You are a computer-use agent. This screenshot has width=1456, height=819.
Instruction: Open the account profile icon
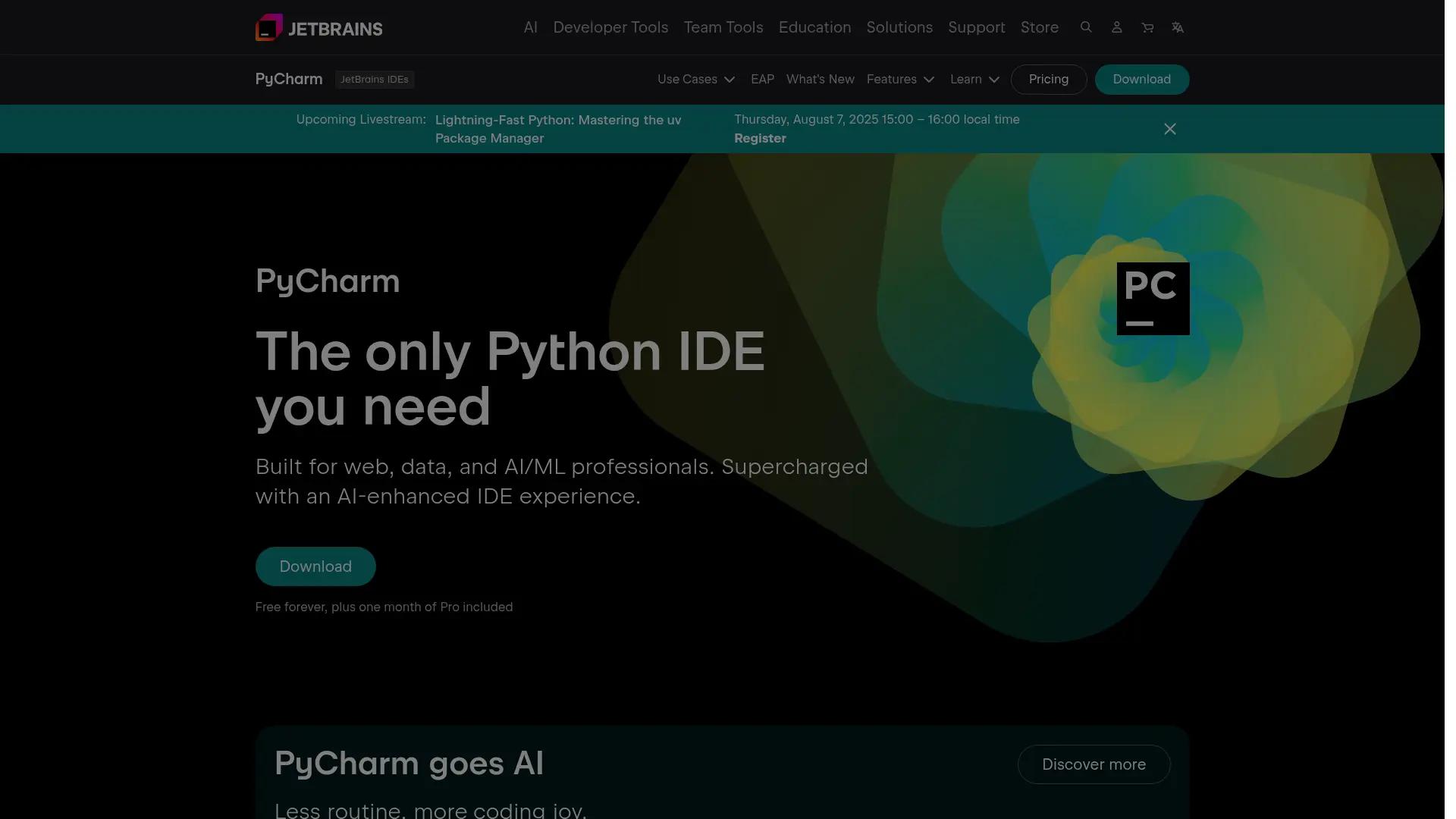(x=1116, y=27)
